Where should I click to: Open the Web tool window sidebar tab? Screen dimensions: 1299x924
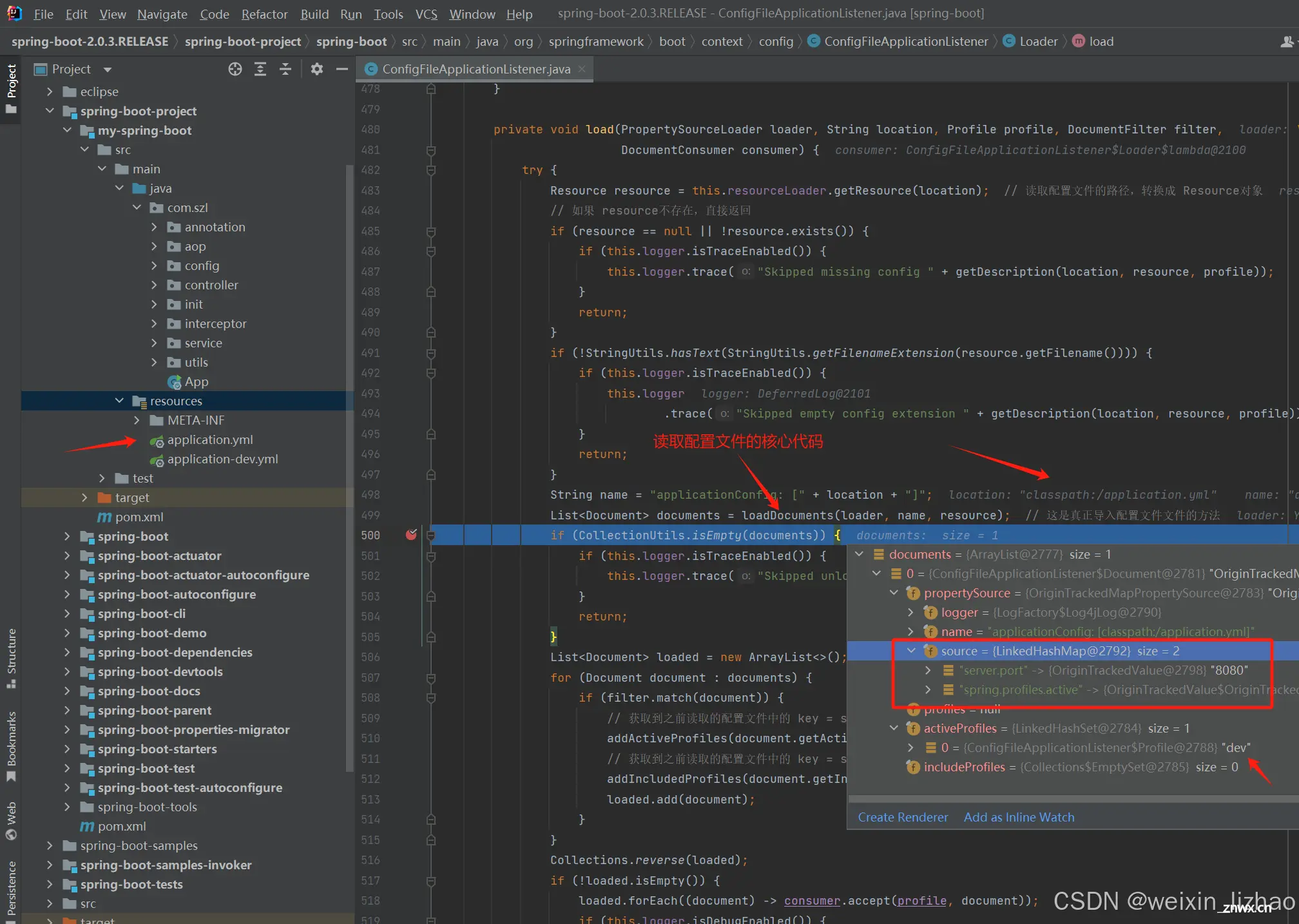[11, 820]
